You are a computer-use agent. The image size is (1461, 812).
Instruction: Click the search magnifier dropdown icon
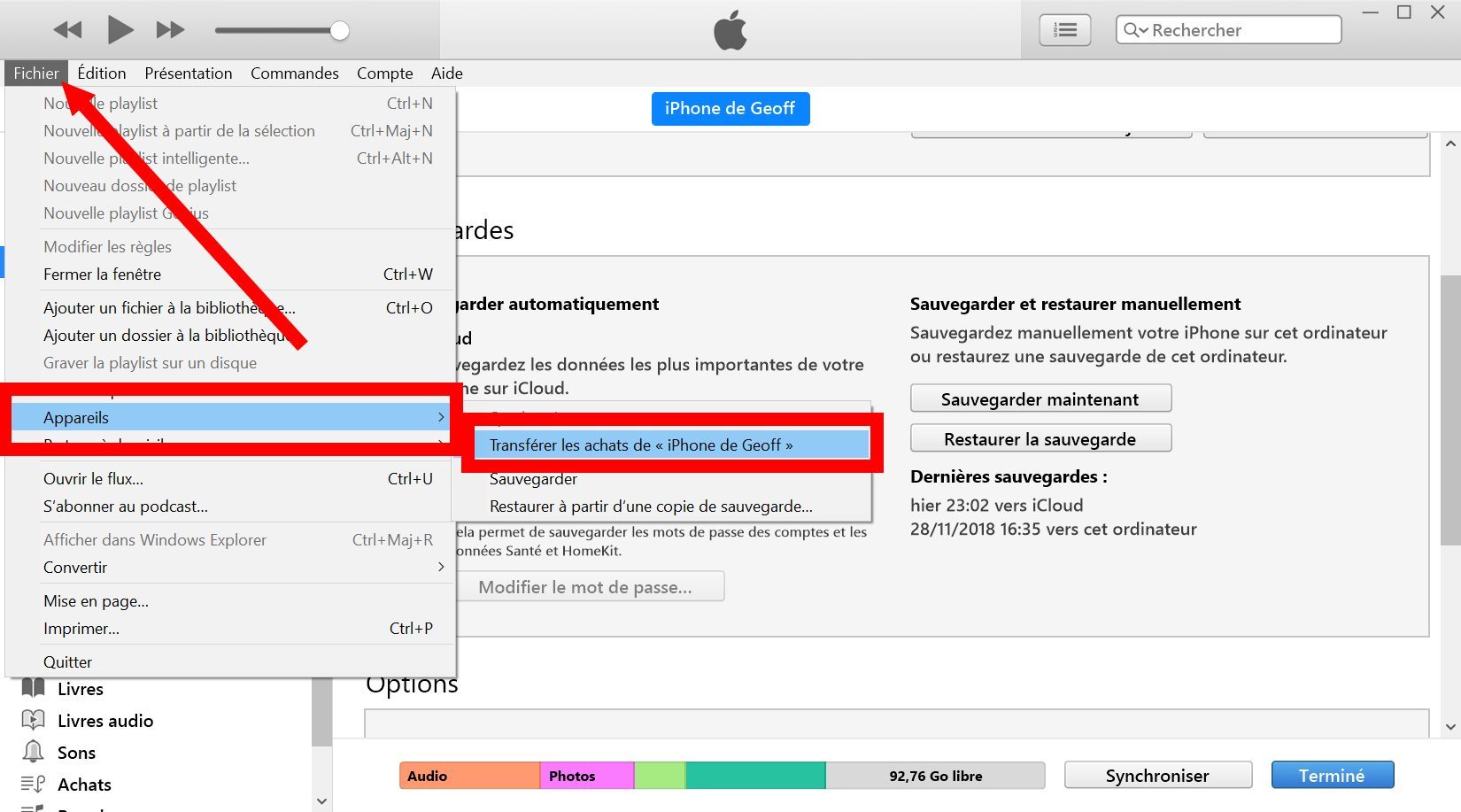tap(1135, 30)
